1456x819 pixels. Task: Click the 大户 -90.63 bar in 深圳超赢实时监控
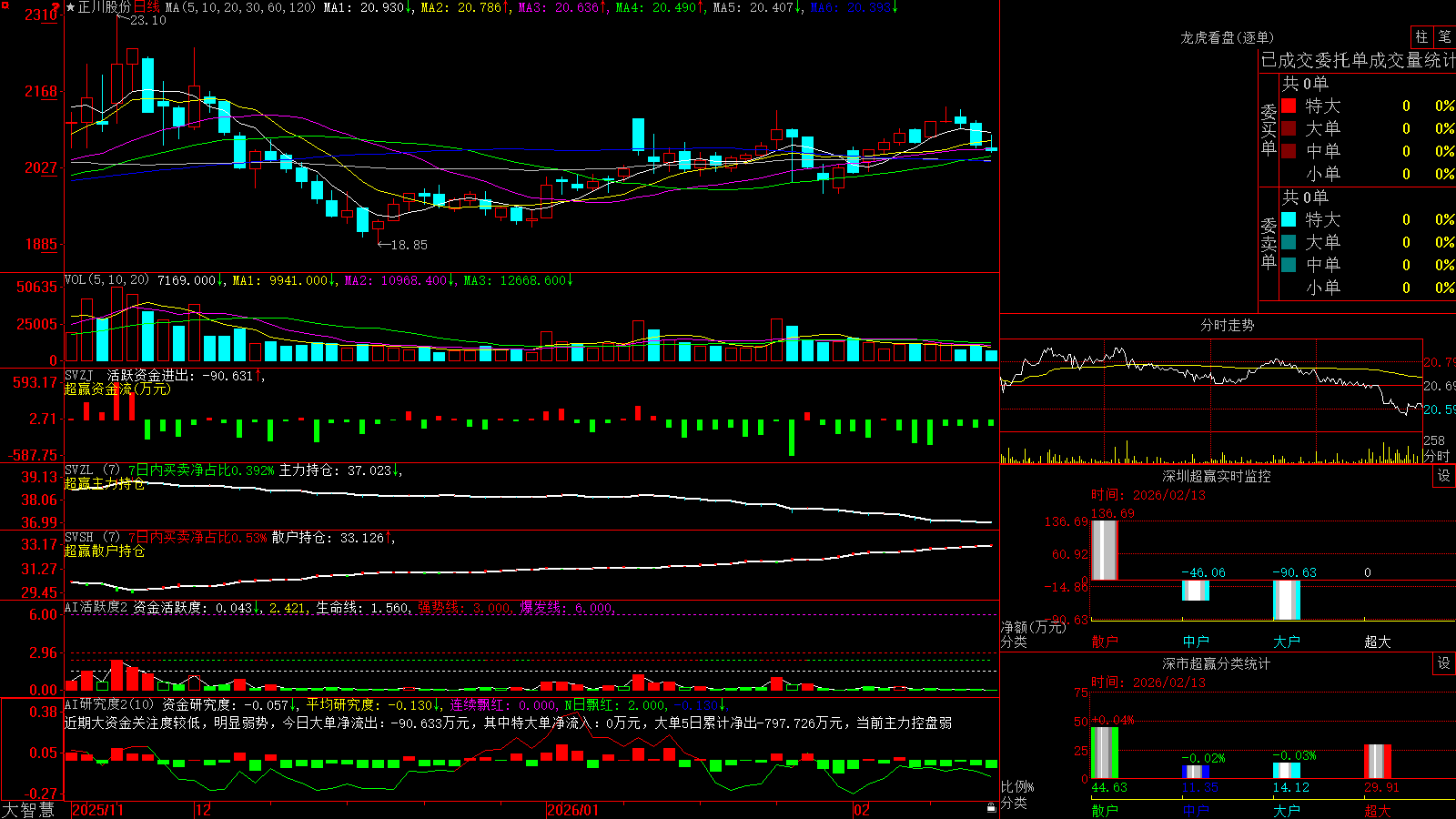pyautogui.click(x=1286, y=600)
